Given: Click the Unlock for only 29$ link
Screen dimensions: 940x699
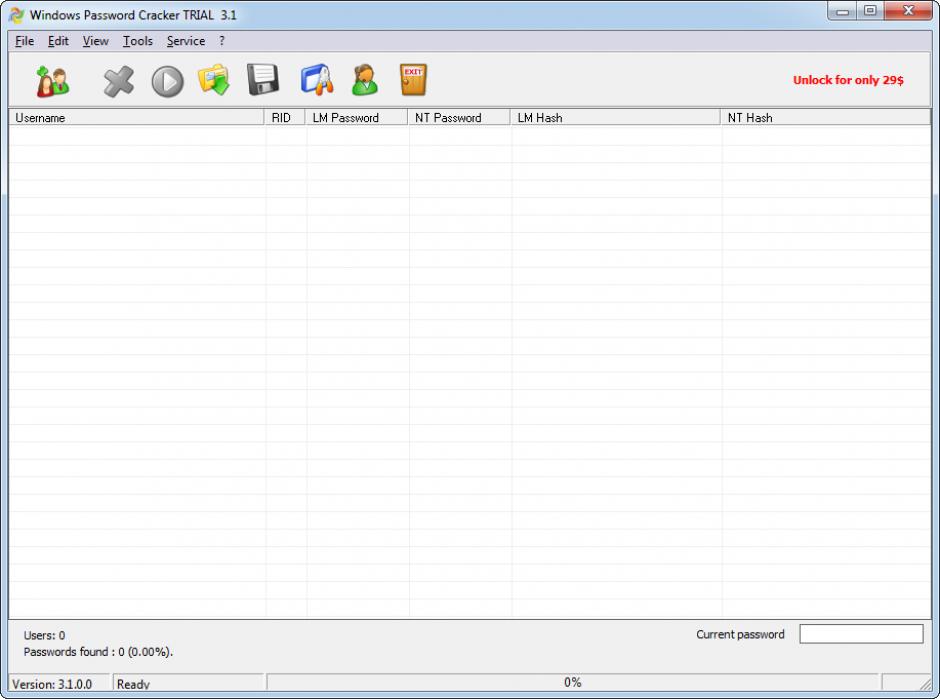Looking at the screenshot, I should [x=848, y=80].
